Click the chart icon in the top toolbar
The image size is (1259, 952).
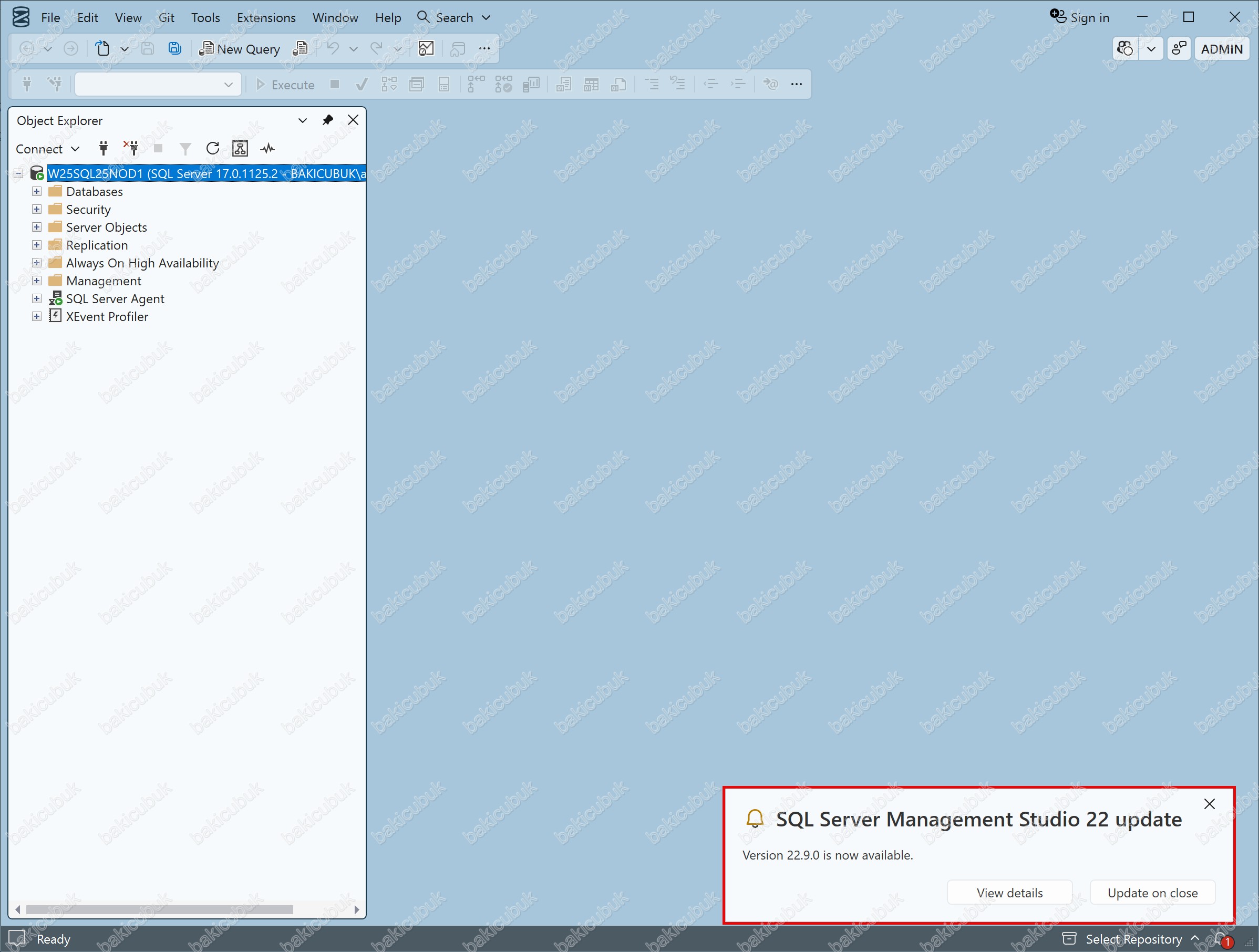click(x=426, y=48)
